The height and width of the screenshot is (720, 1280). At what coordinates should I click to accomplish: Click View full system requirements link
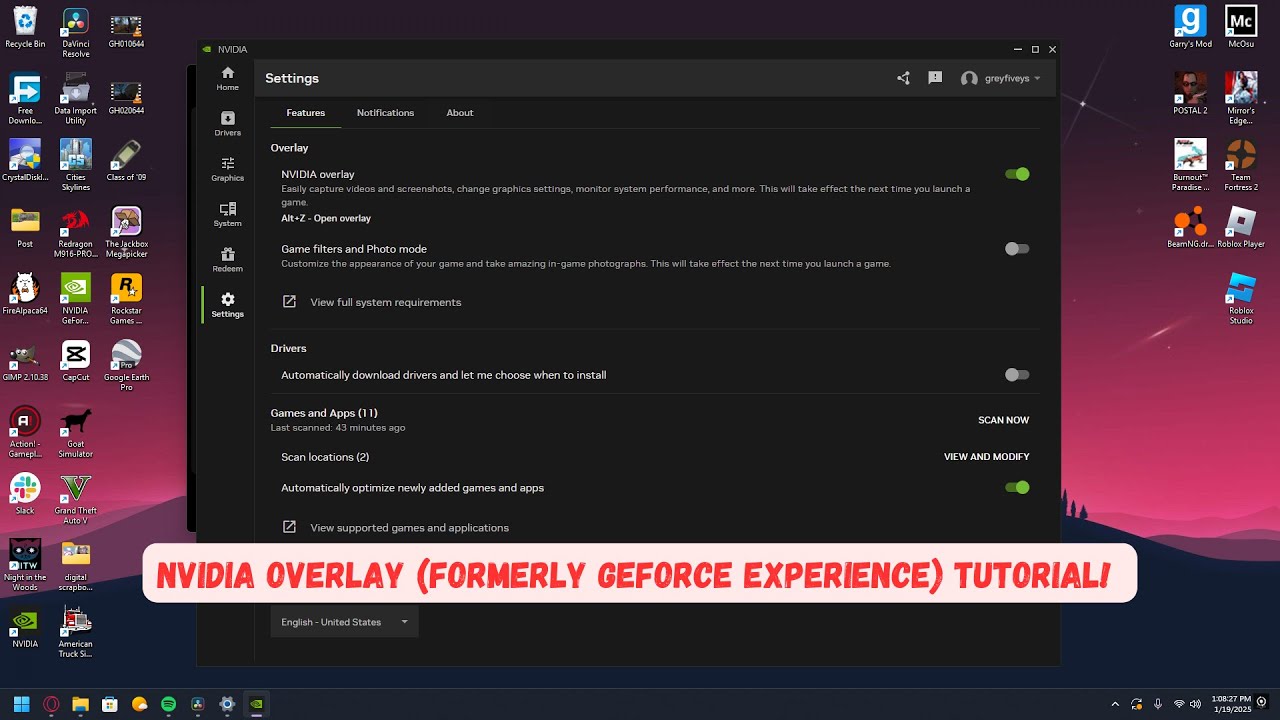pyautogui.click(x=386, y=302)
